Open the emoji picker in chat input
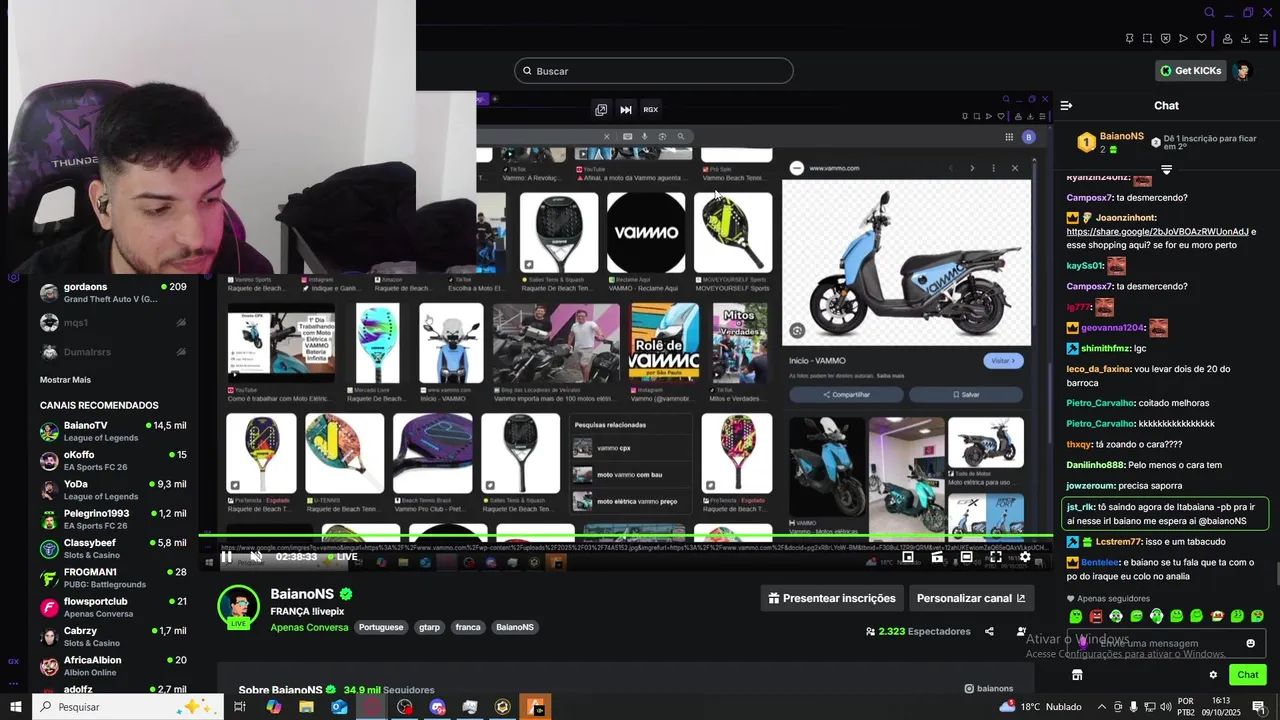The width and height of the screenshot is (1280, 720). [x=1250, y=643]
